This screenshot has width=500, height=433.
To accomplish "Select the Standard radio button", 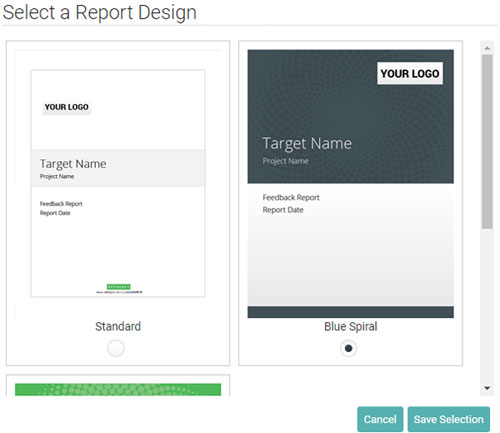I will [116, 348].
